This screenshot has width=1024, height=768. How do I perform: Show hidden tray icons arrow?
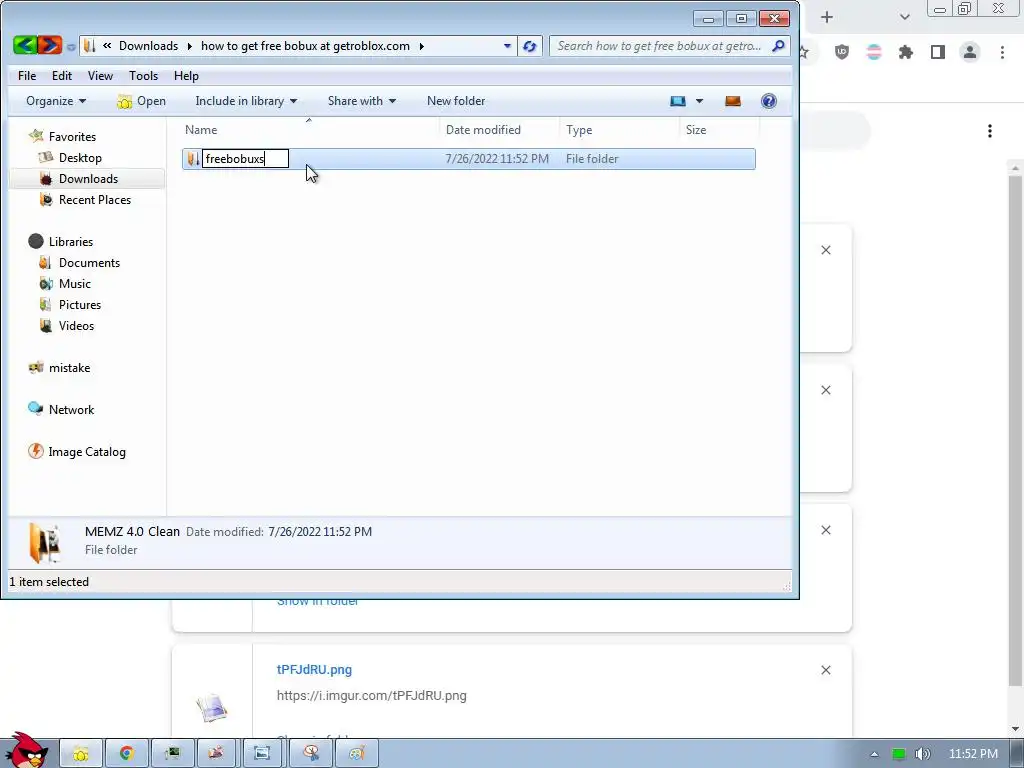point(874,754)
